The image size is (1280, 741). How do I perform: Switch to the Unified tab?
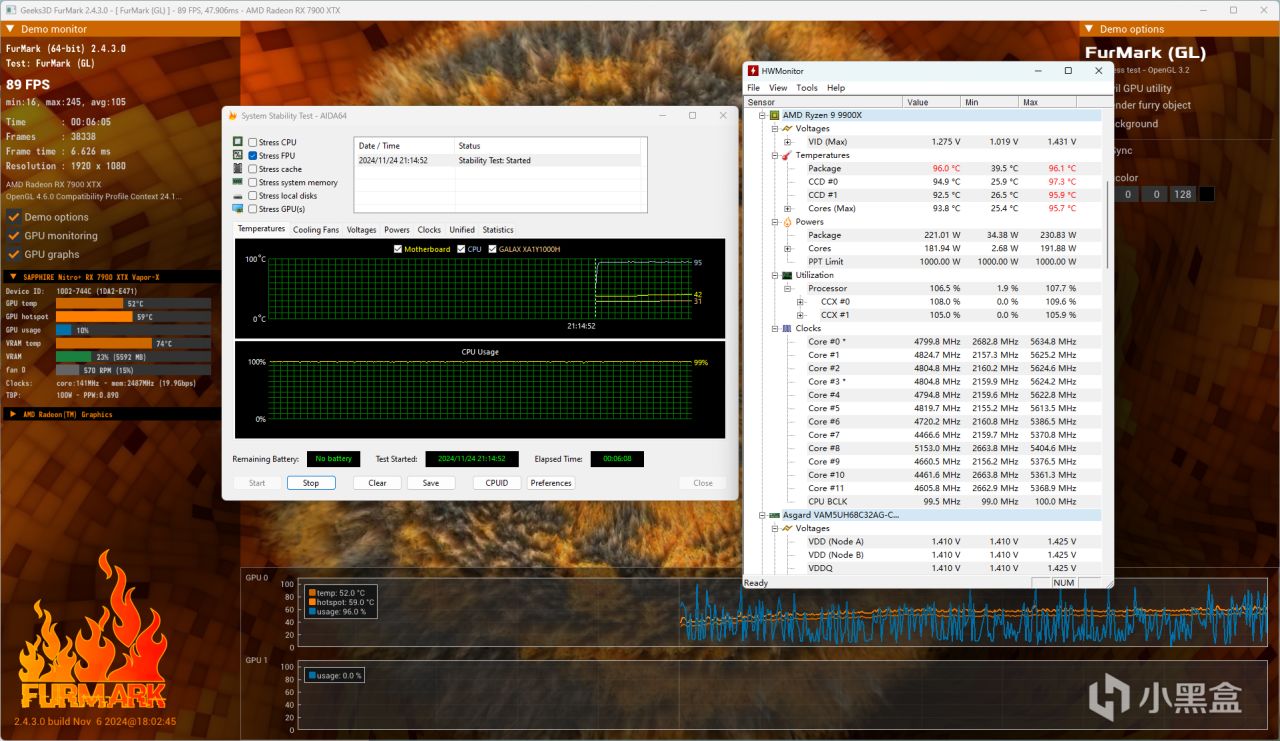point(462,230)
